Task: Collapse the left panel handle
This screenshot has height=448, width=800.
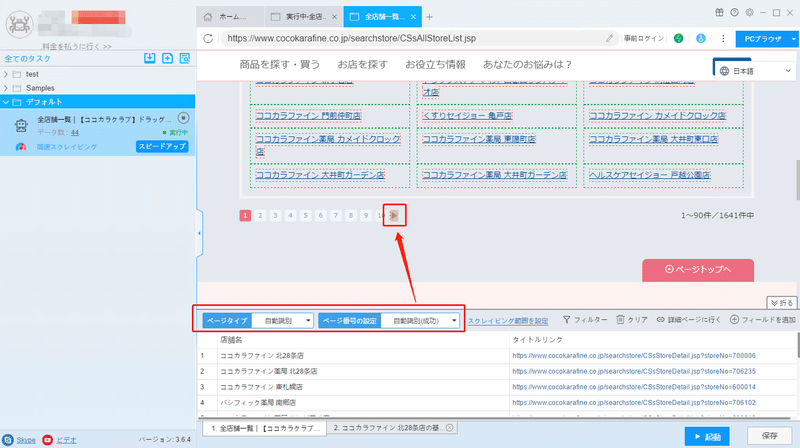Action: 199,233
